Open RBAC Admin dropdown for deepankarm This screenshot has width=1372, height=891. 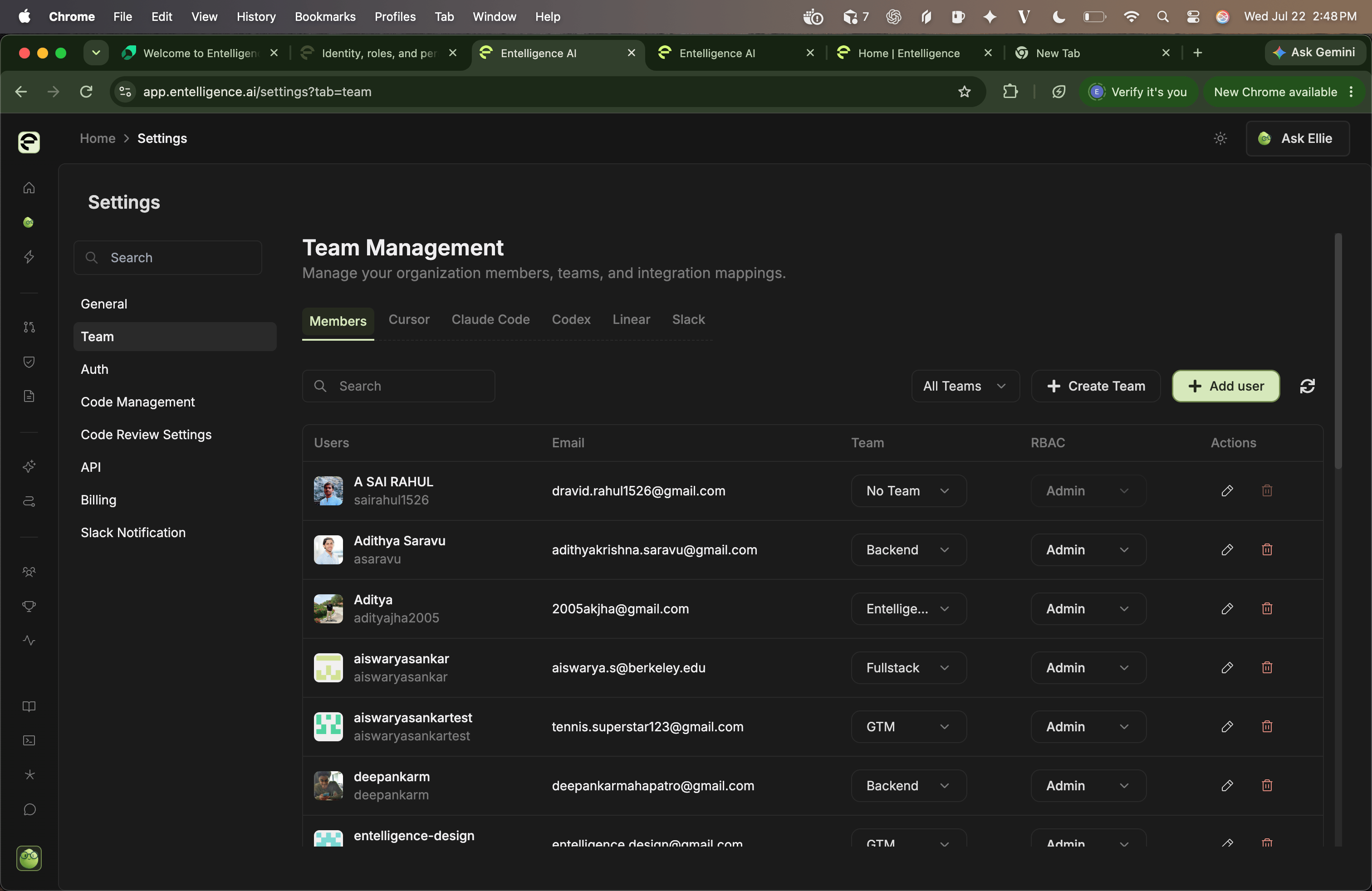click(x=1088, y=786)
